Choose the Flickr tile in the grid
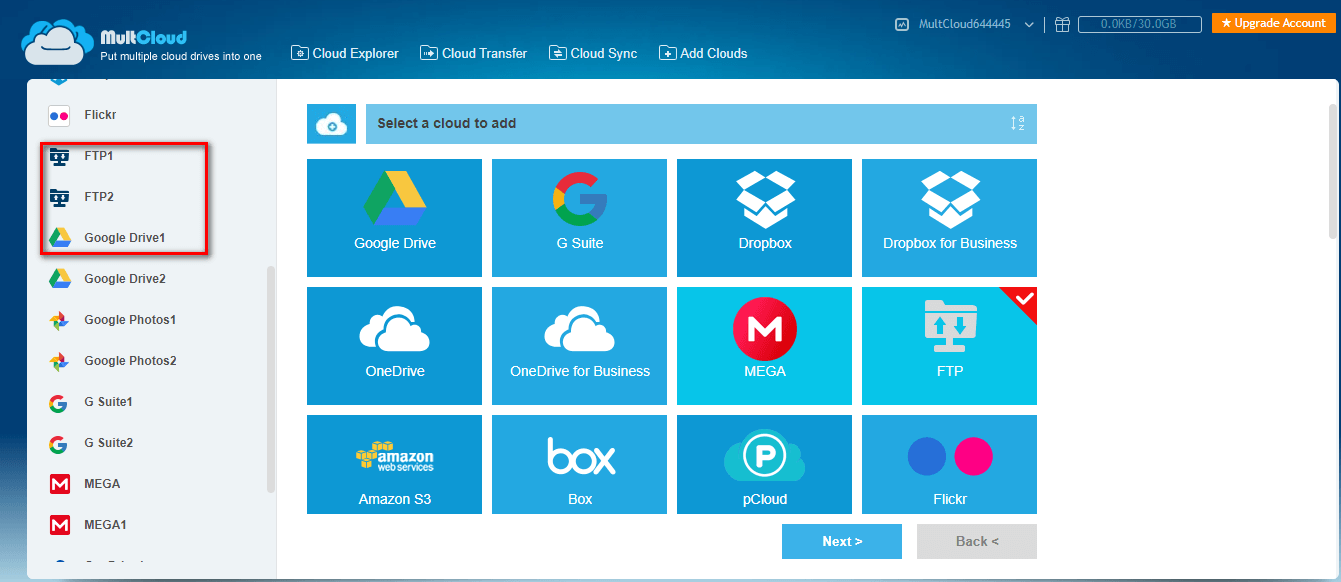This screenshot has width=1341, height=582. (x=949, y=464)
